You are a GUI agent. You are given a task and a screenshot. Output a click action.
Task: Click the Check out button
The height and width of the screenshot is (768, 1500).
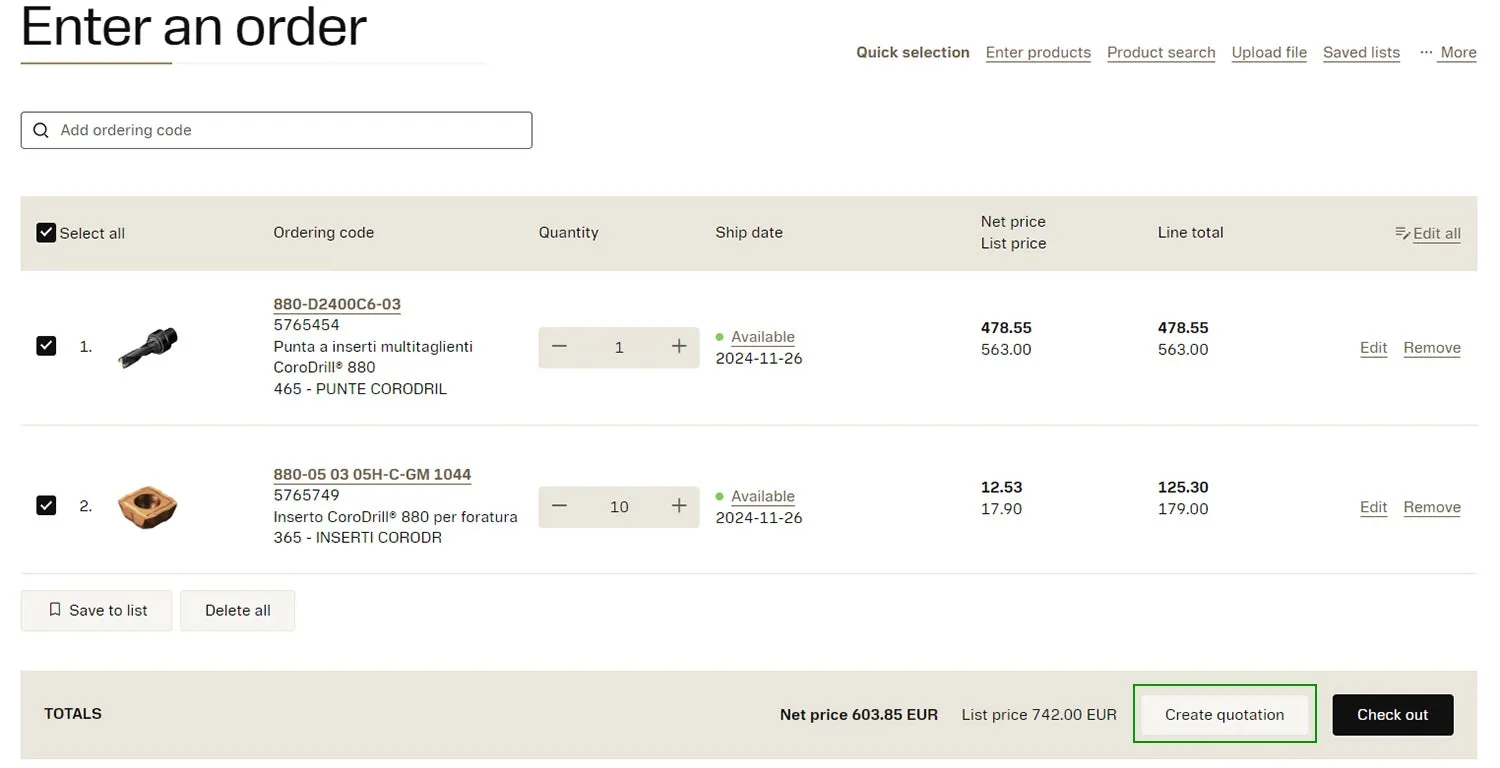pyautogui.click(x=1392, y=714)
